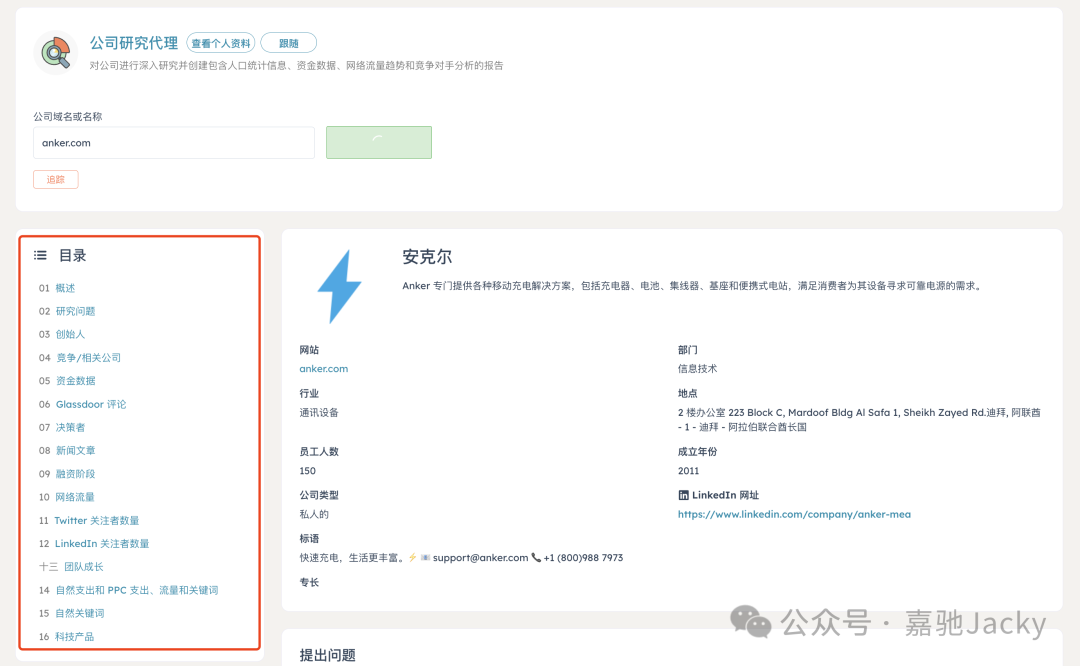Click the 安克尔 company name heading

point(427,257)
